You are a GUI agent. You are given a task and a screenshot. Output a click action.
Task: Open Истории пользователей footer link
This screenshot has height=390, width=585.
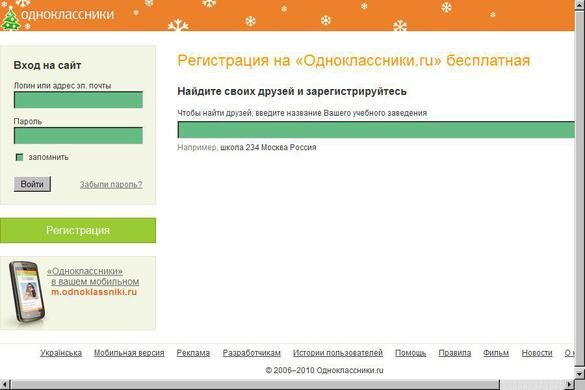pyautogui.click(x=338, y=353)
